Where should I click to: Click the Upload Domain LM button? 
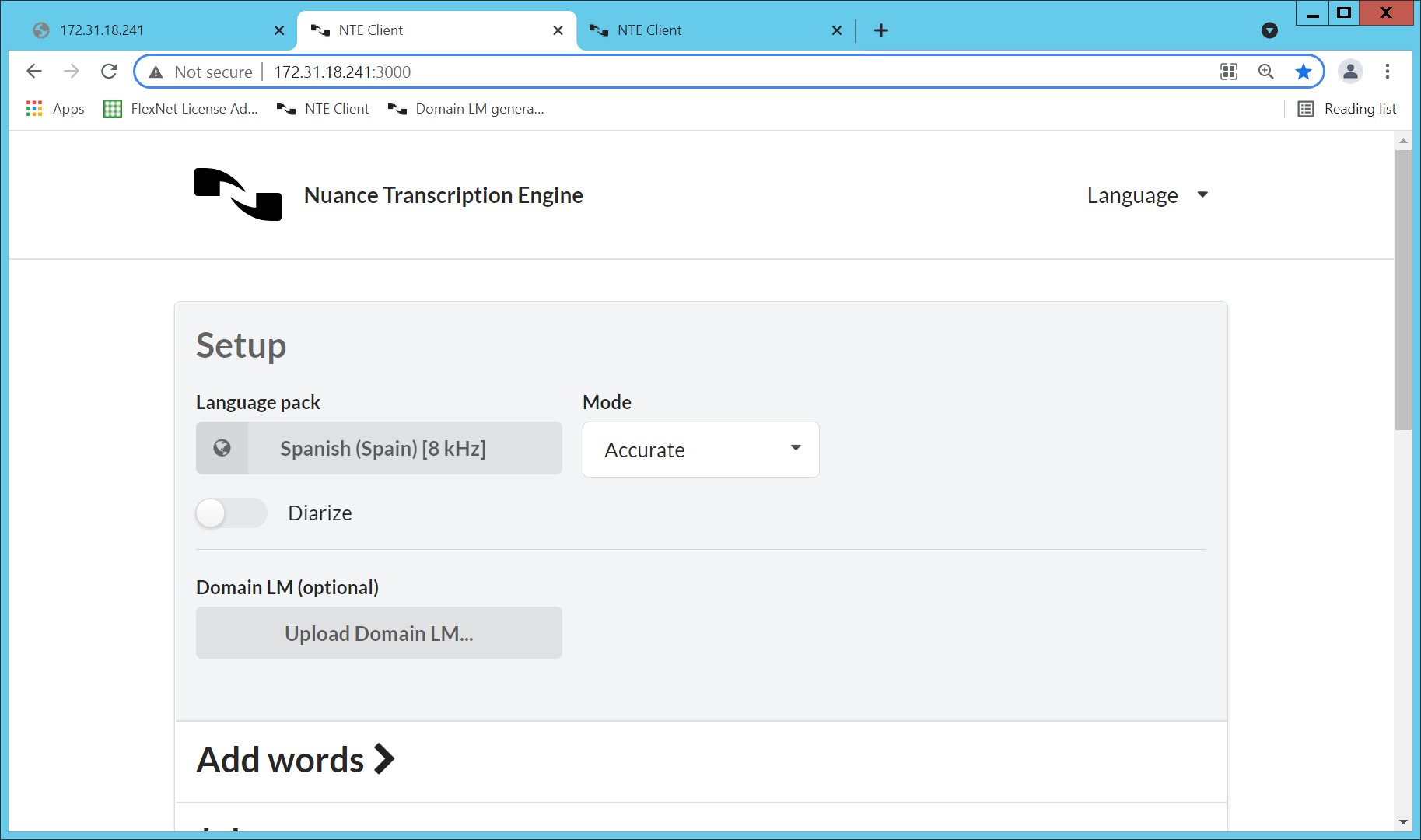pyautogui.click(x=379, y=632)
